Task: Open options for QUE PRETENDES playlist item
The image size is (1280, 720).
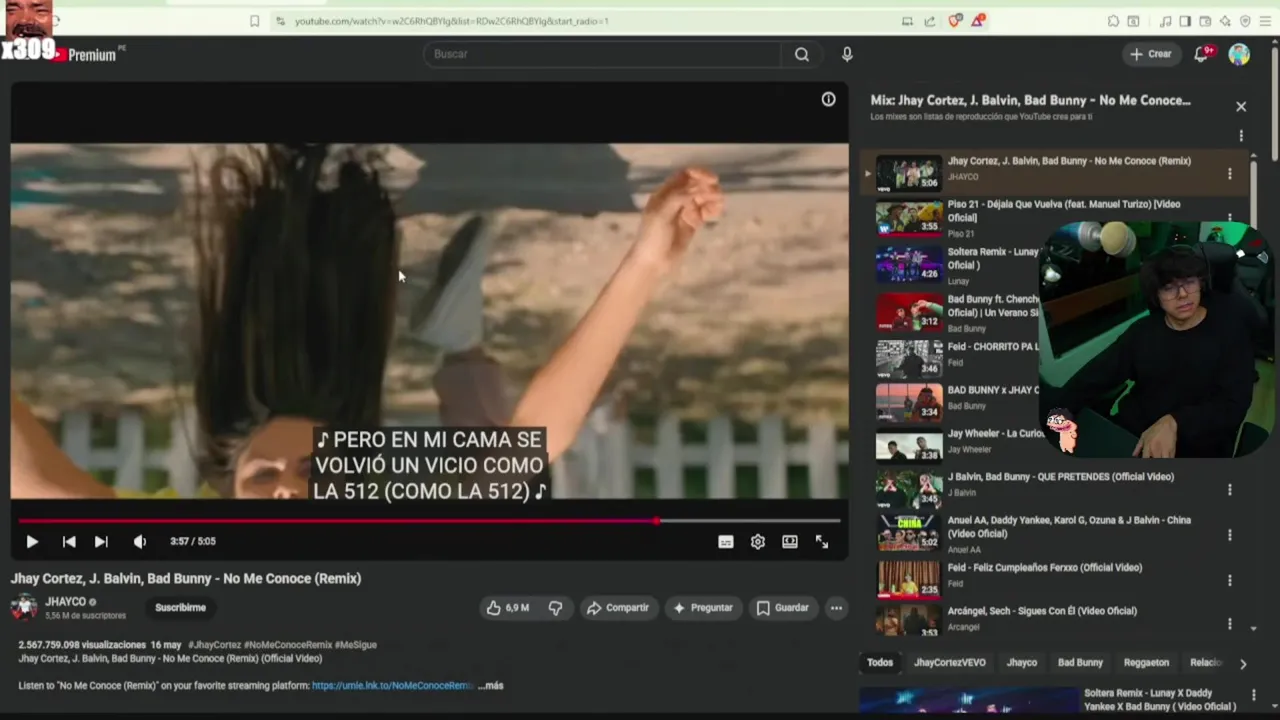Action: [1229, 490]
